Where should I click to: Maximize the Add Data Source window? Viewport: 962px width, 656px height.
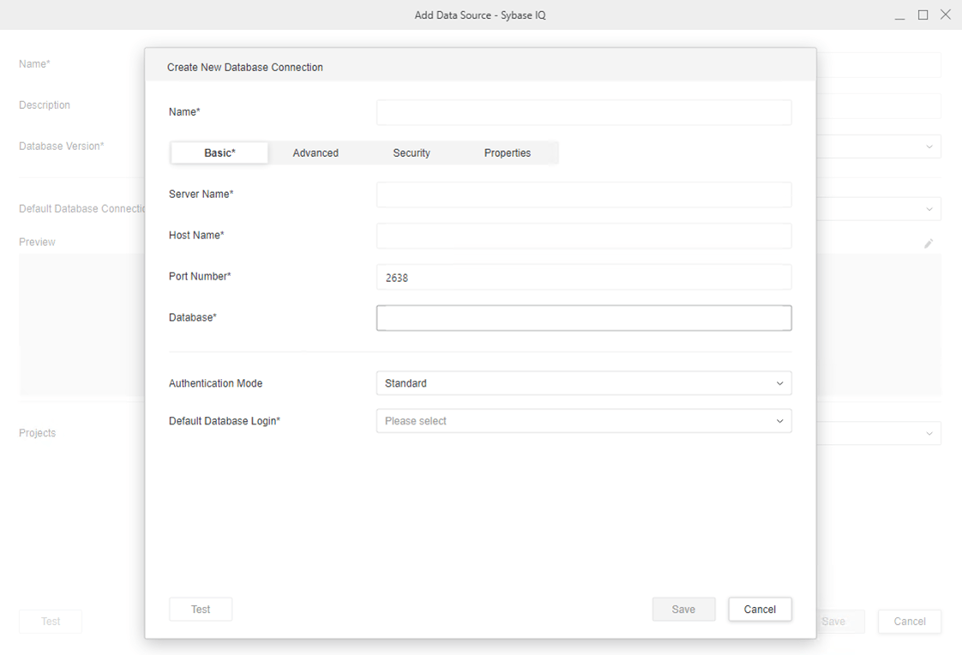click(923, 15)
